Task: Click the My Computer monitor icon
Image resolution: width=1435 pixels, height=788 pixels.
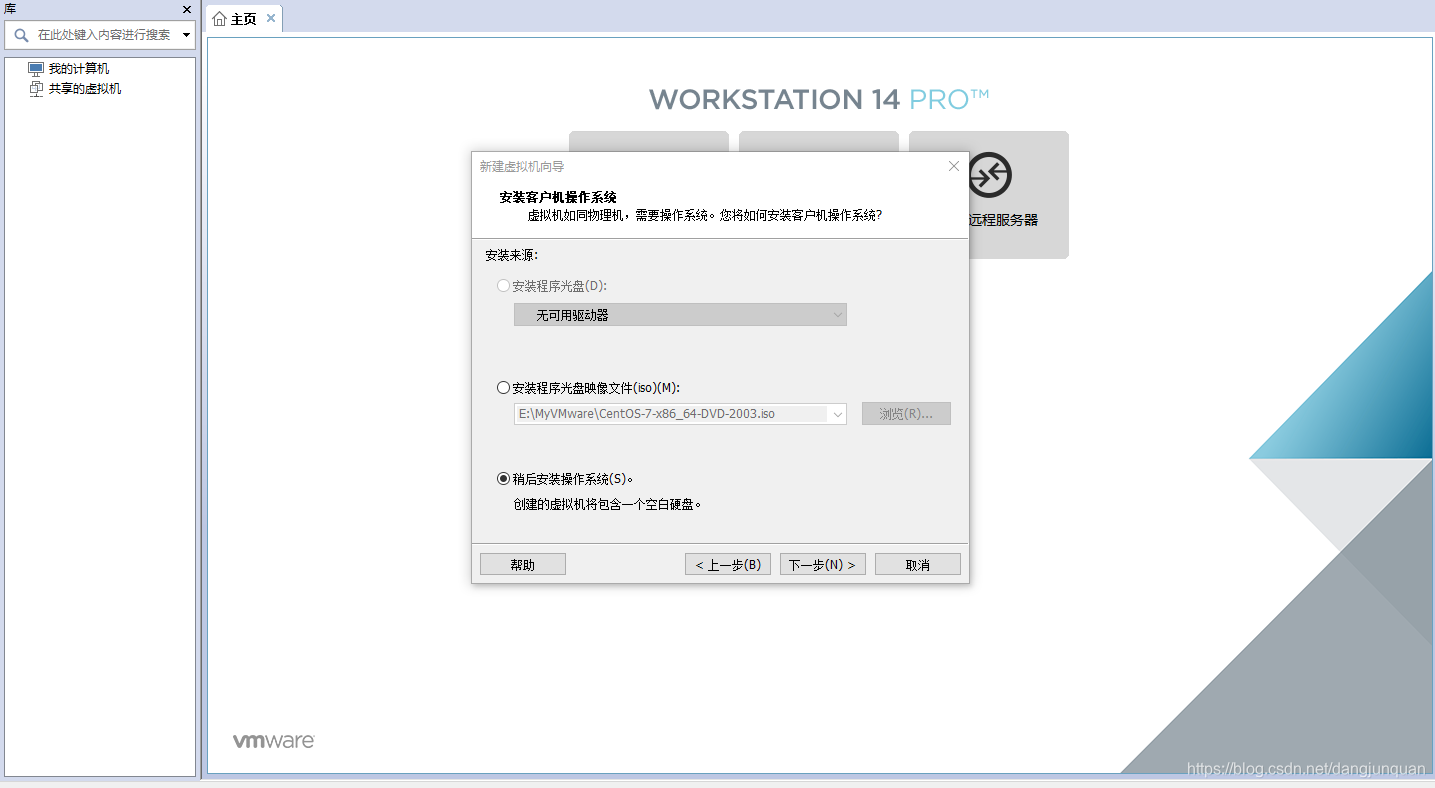Action: pyautogui.click(x=36, y=69)
